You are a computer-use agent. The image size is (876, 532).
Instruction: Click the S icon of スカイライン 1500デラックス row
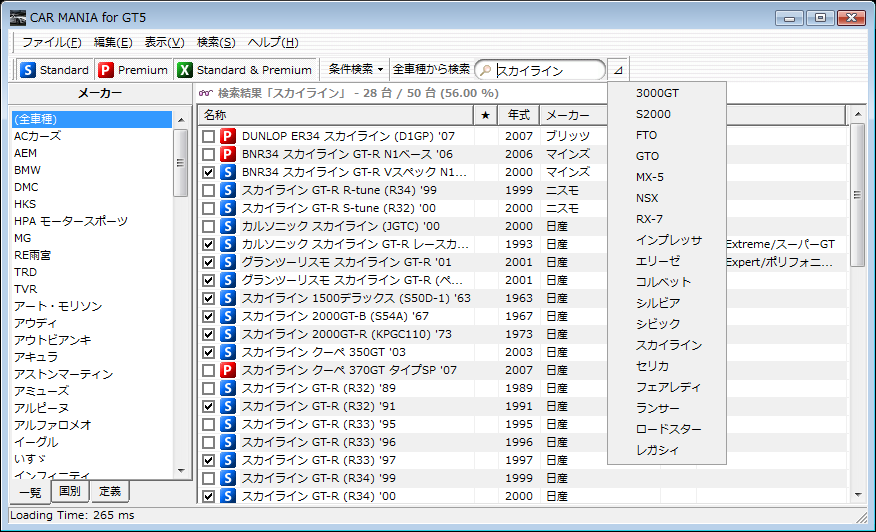click(x=227, y=298)
